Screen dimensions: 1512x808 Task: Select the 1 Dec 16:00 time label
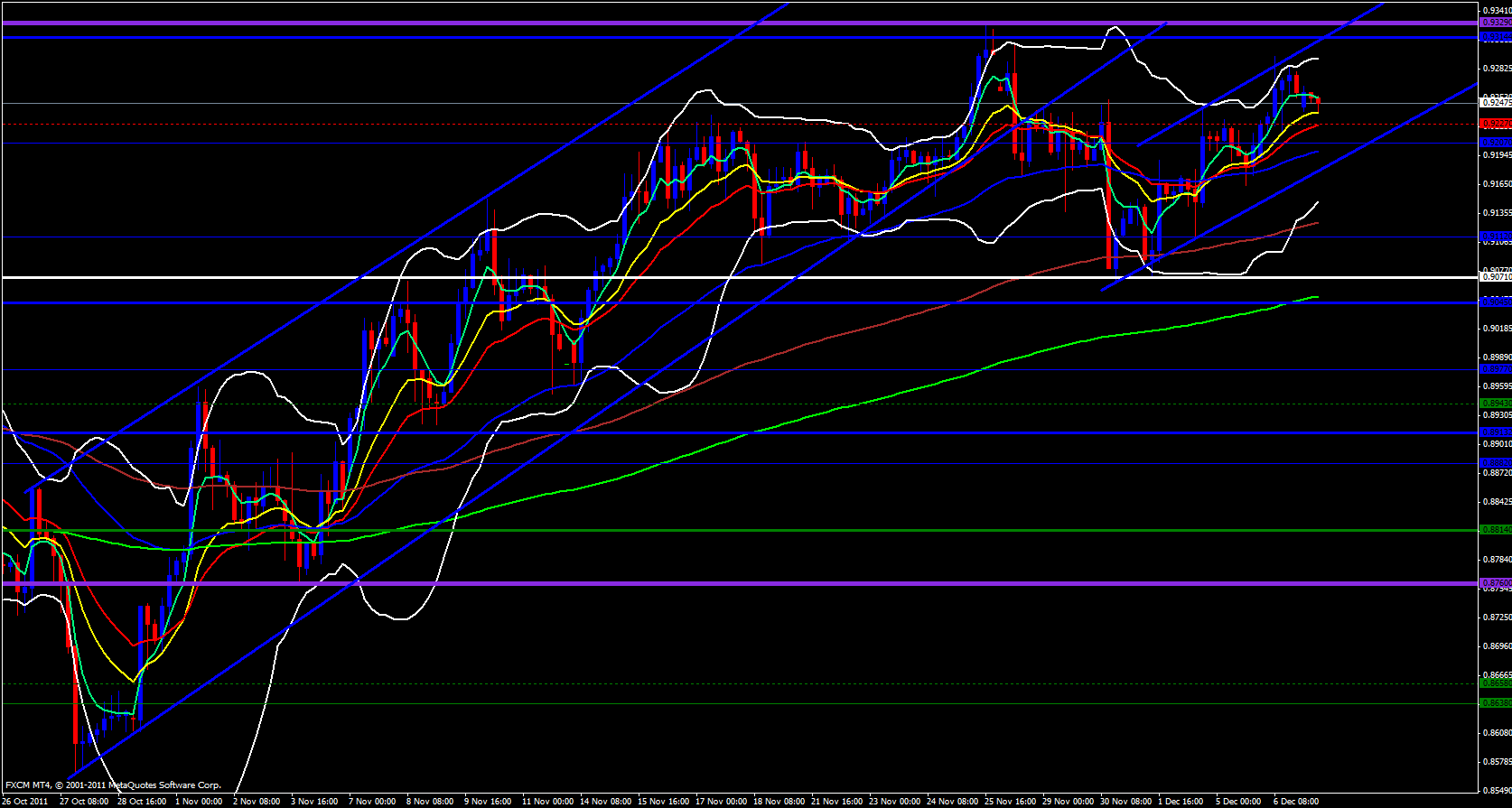[x=1180, y=801]
